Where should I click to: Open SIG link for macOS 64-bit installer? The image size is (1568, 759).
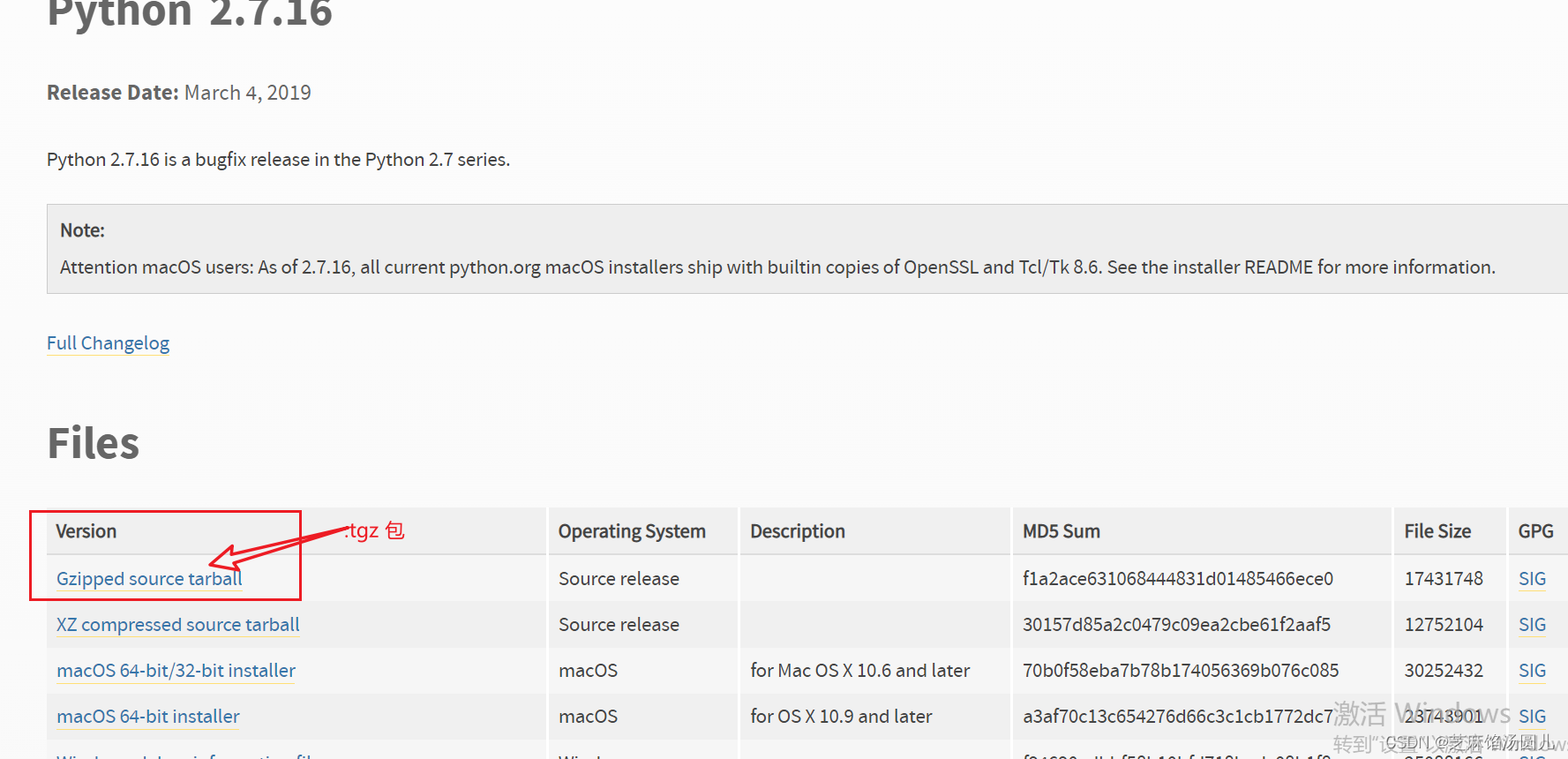(1532, 717)
